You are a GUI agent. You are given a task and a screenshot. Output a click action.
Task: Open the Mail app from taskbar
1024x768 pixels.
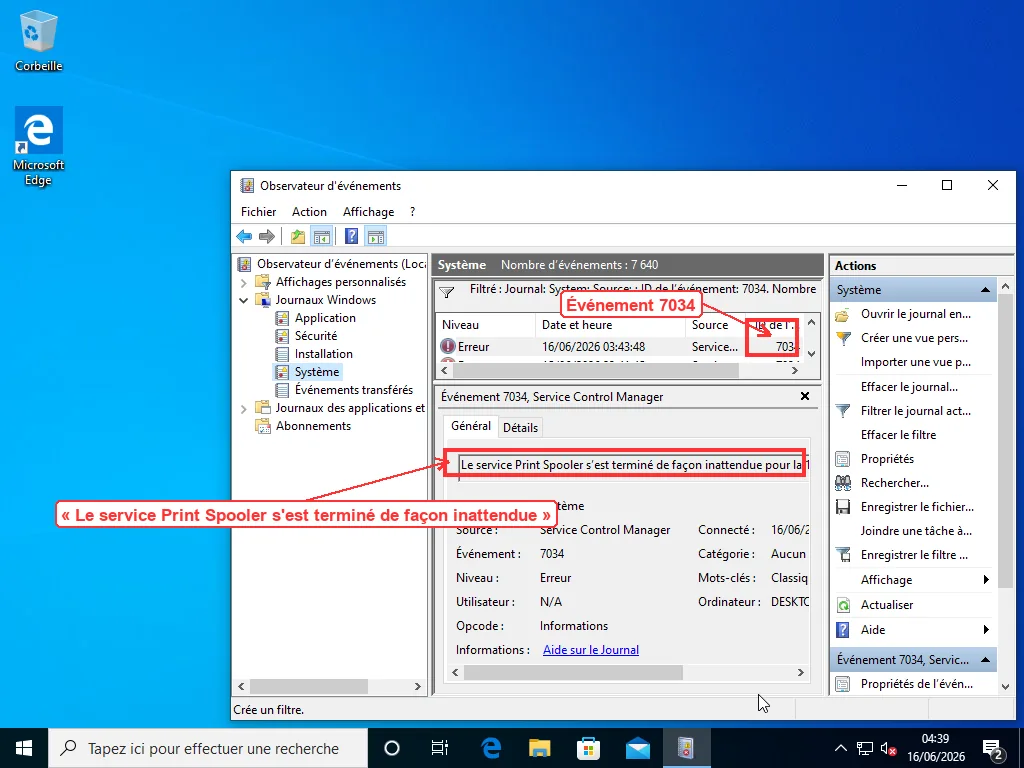637,748
